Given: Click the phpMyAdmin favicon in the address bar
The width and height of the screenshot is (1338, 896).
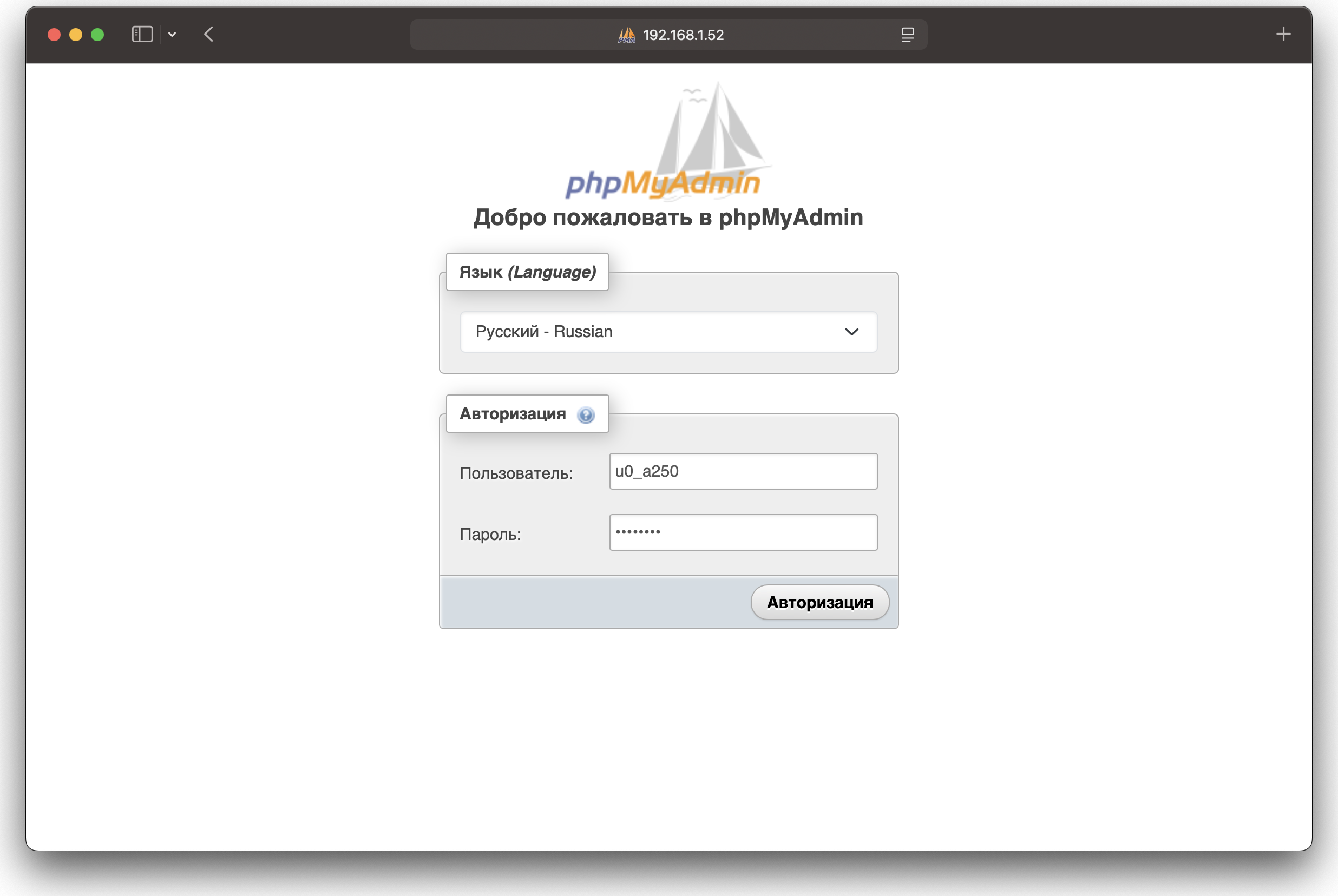Looking at the screenshot, I should pyautogui.click(x=627, y=34).
